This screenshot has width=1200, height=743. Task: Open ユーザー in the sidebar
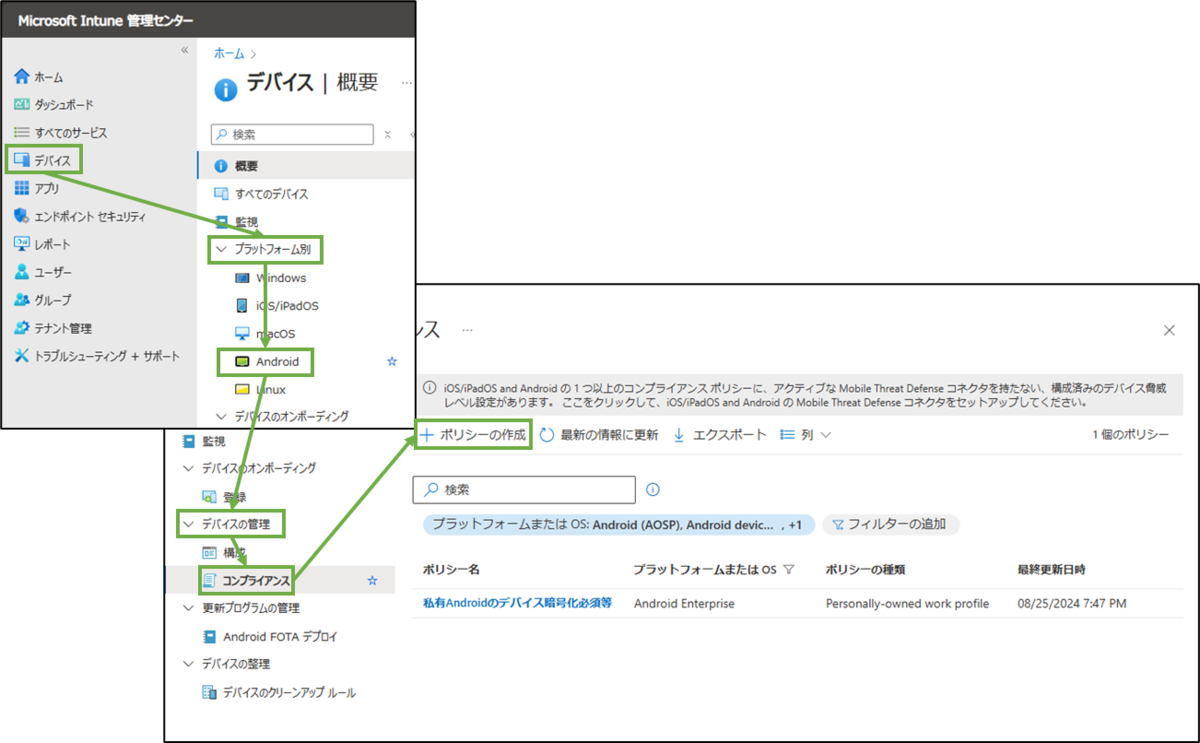pyautogui.click(x=43, y=272)
